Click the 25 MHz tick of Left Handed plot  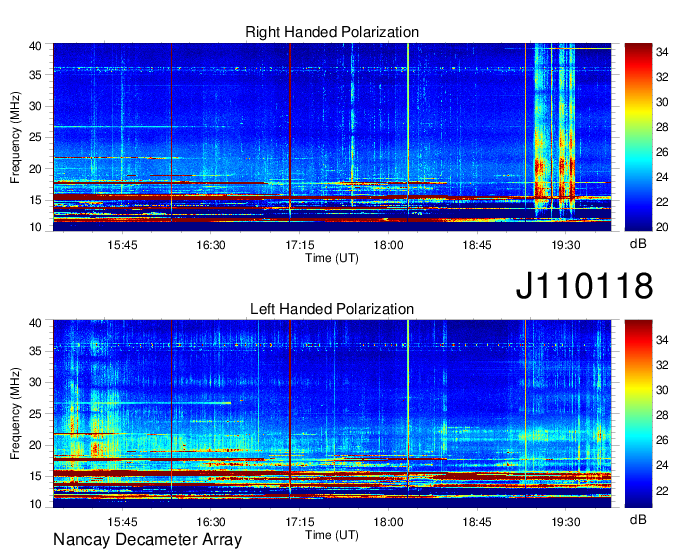pyautogui.click(x=35, y=414)
